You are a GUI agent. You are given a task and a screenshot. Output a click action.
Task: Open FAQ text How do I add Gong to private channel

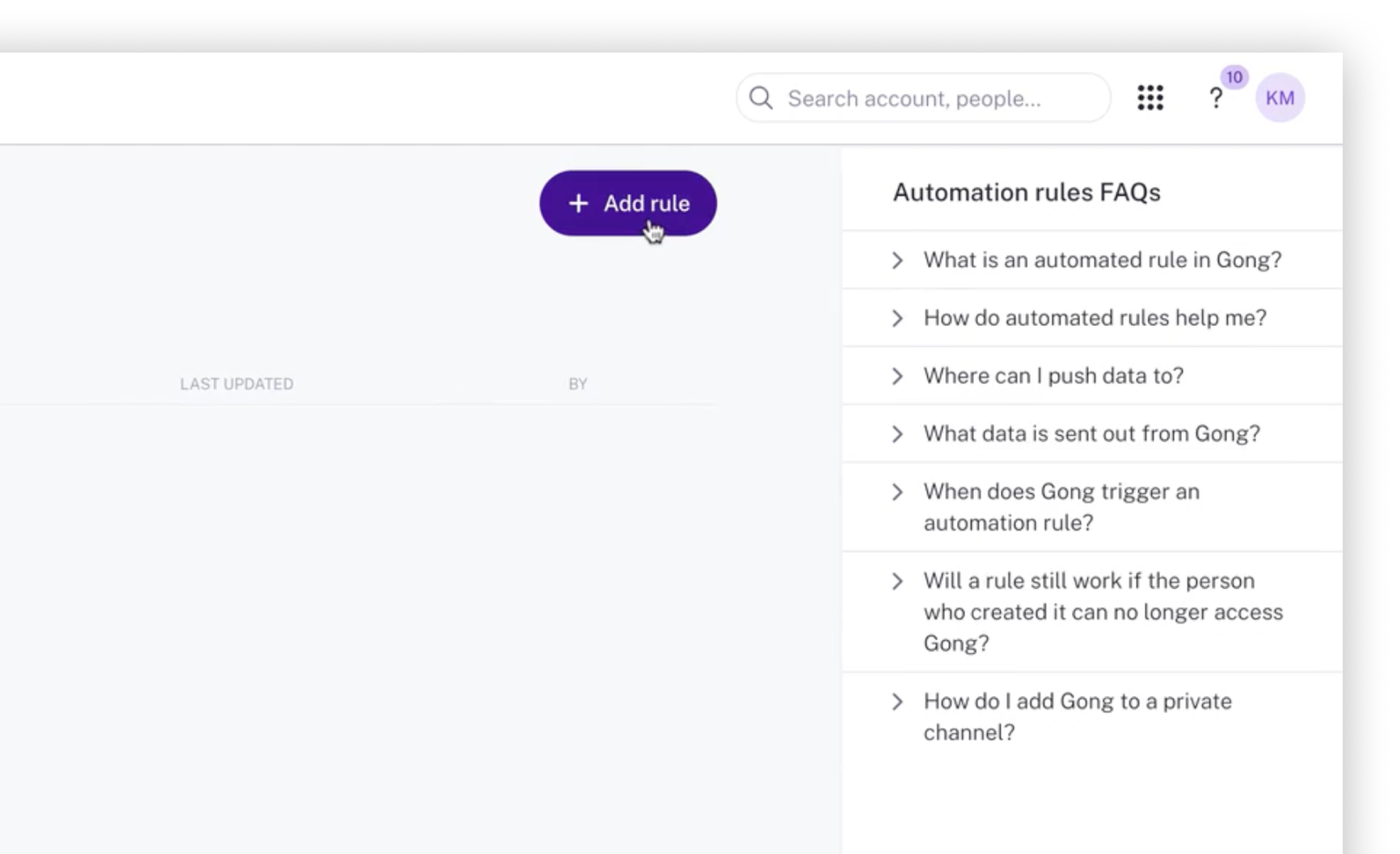[x=1077, y=717]
